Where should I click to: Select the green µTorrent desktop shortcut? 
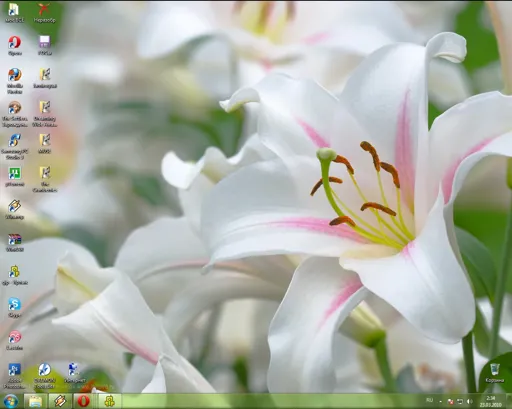[x=14, y=177]
